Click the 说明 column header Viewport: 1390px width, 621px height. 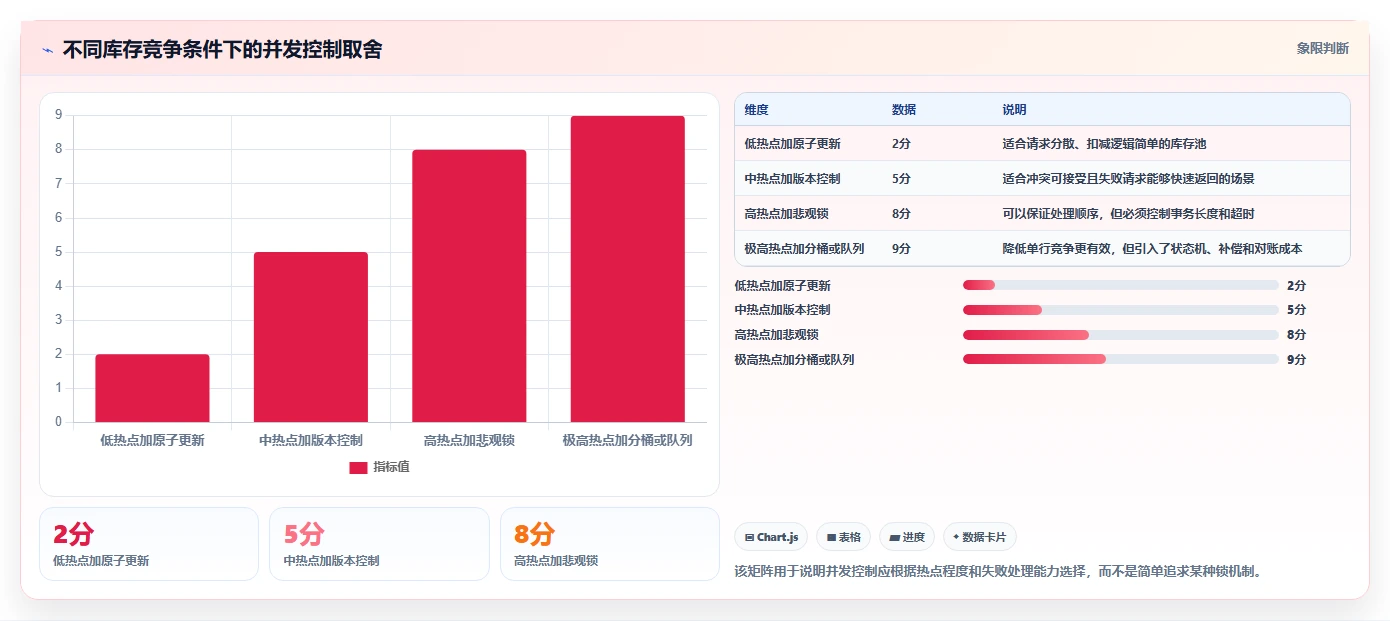pyautogui.click(x=1014, y=110)
